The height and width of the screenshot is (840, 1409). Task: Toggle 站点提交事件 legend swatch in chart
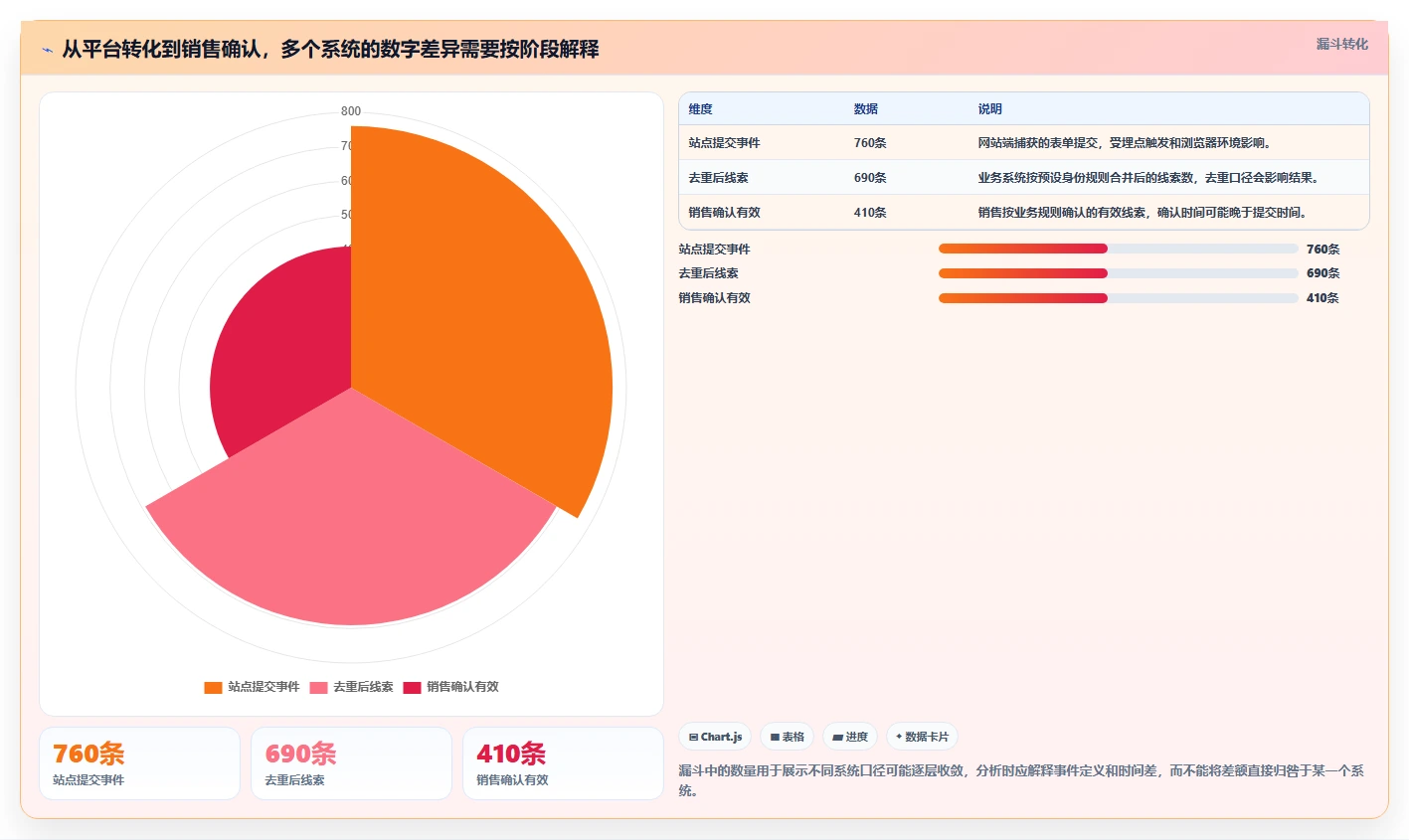click(x=213, y=687)
